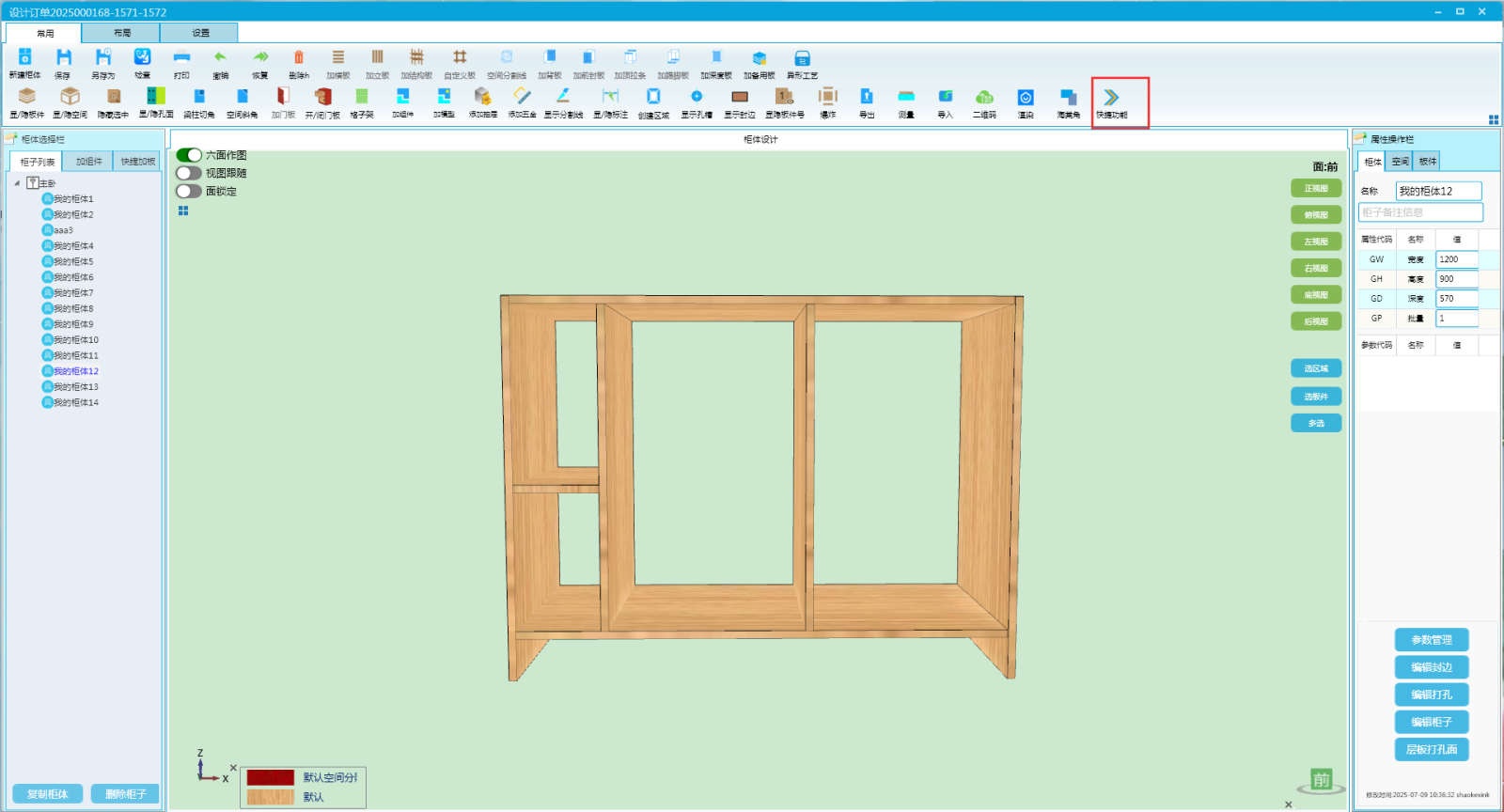Viewport: 1504px width, 812px height.
Task: Click the 柜子备注信息 notes field
Action: [1420, 212]
